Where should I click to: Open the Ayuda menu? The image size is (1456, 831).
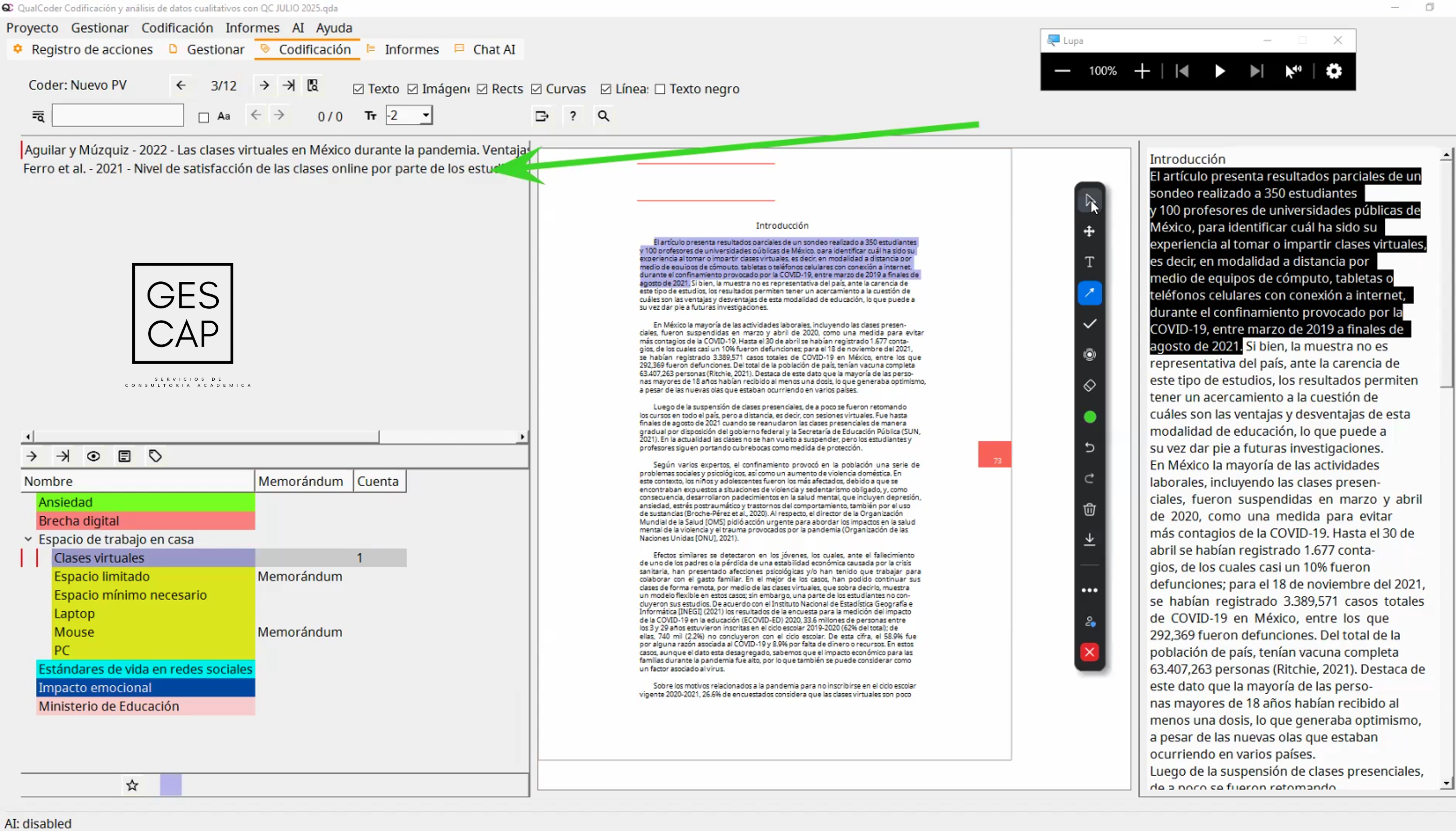pos(334,28)
